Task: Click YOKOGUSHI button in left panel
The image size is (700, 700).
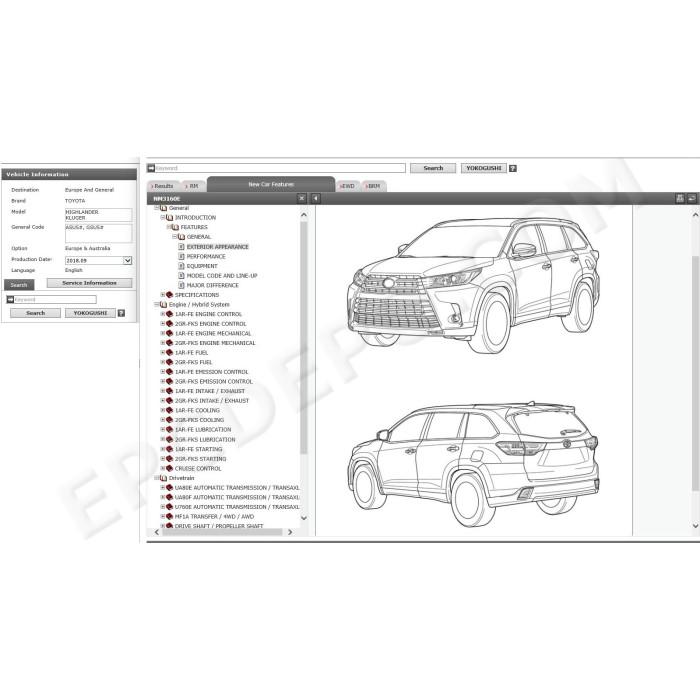Action: coord(90,313)
